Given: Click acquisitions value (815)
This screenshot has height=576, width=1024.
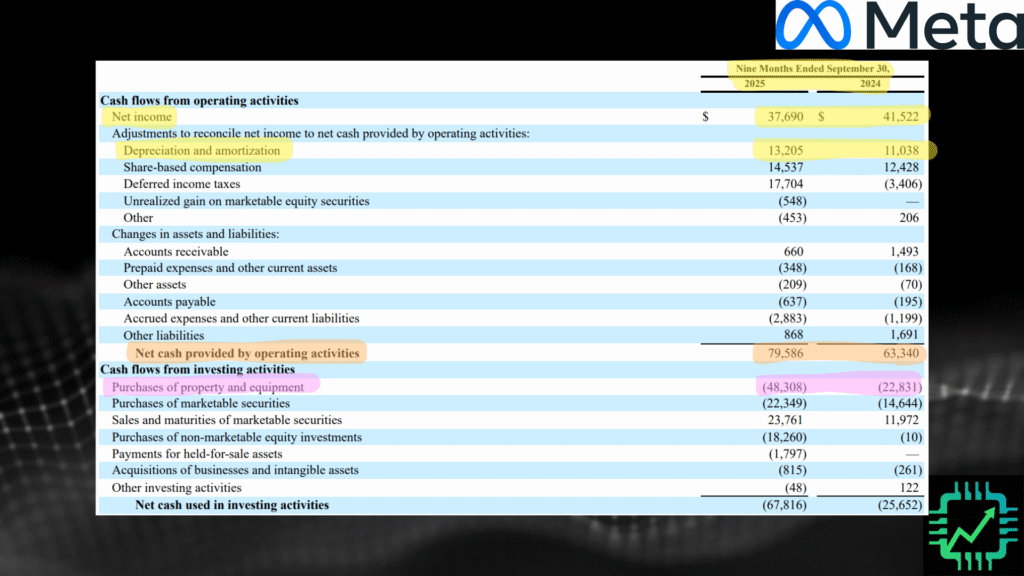Looking at the screenshot, I should (792, 470).
